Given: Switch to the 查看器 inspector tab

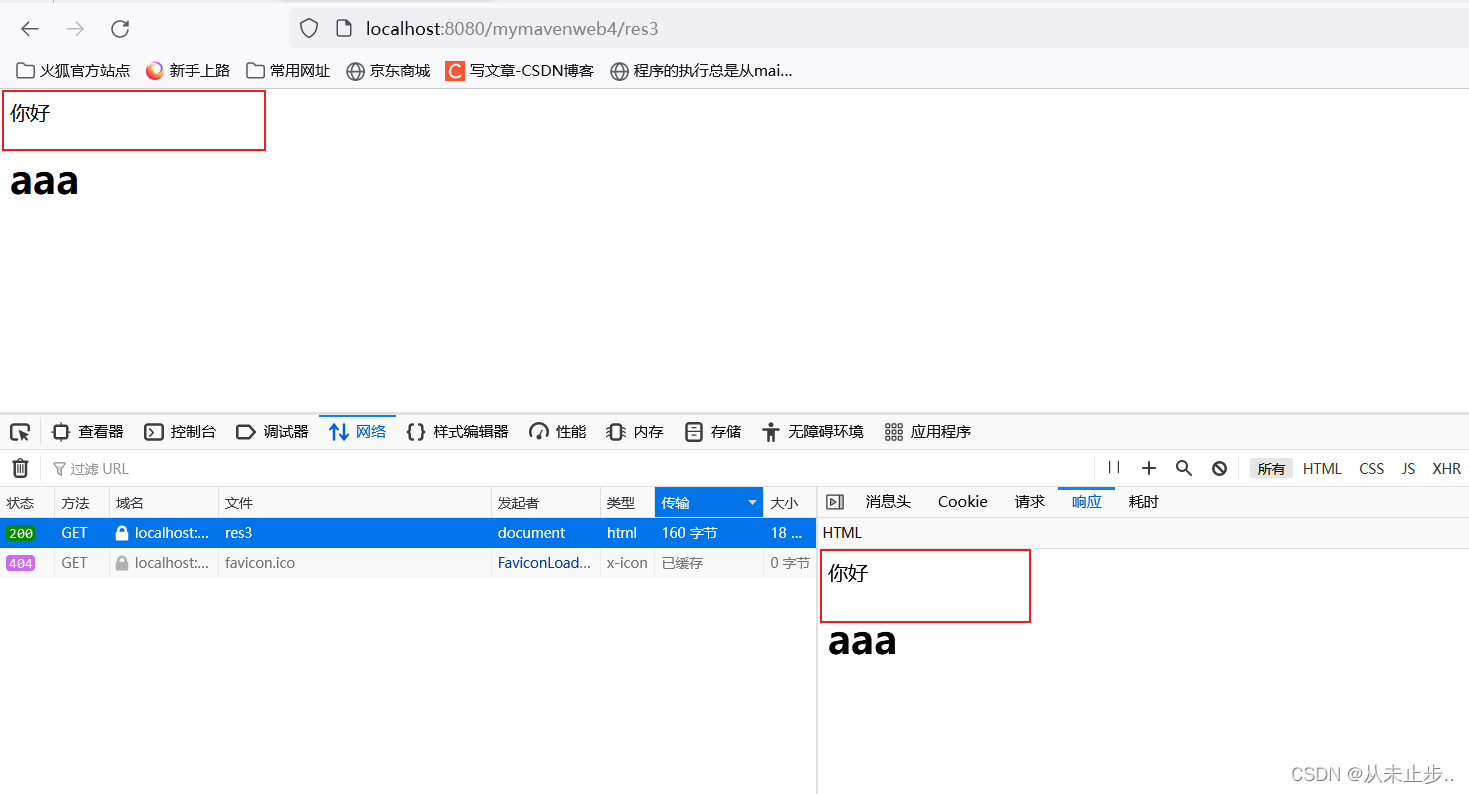Looking at the screenshot, I should 88,432.
